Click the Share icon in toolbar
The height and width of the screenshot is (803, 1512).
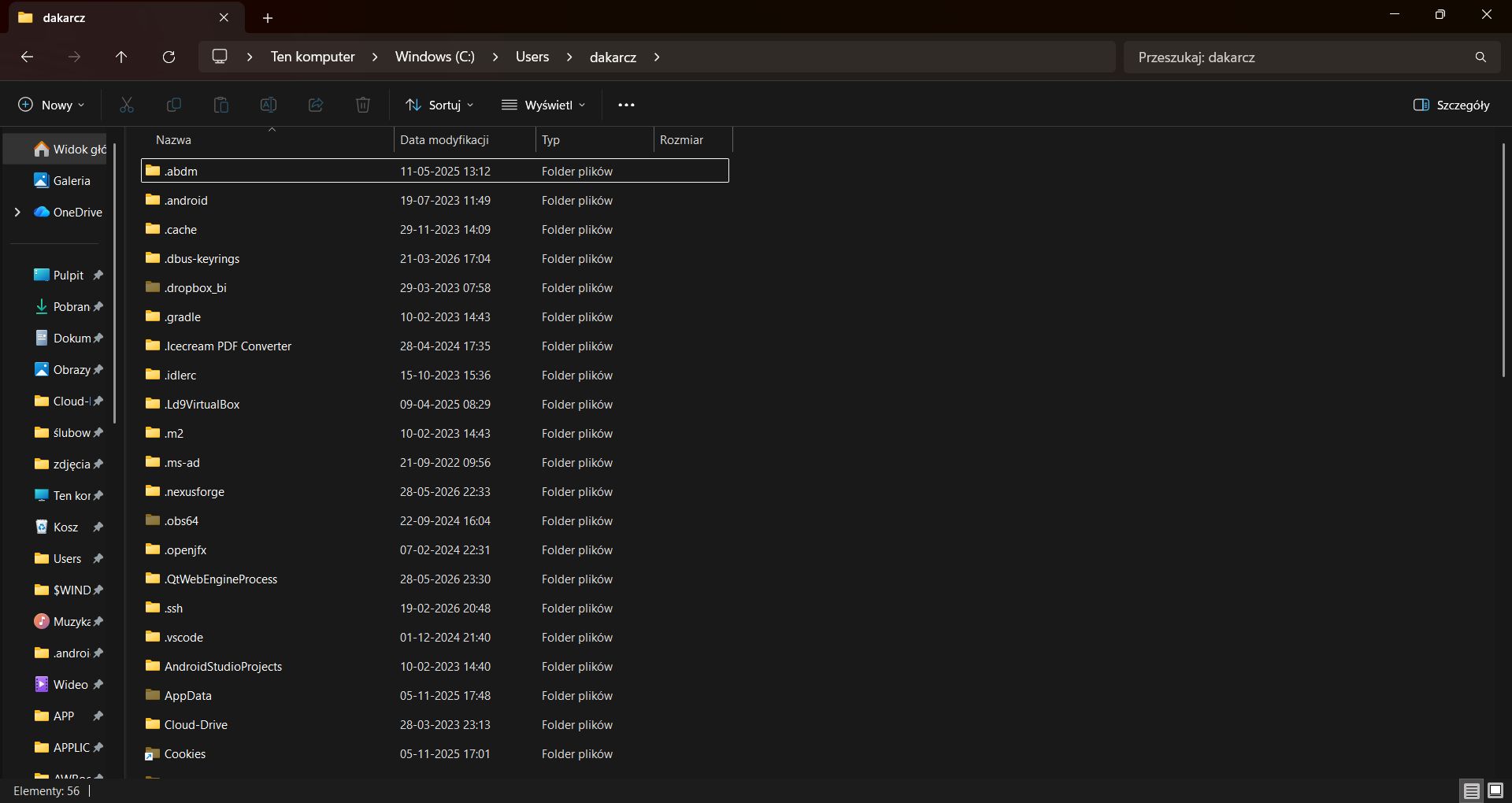coord(316,105)
